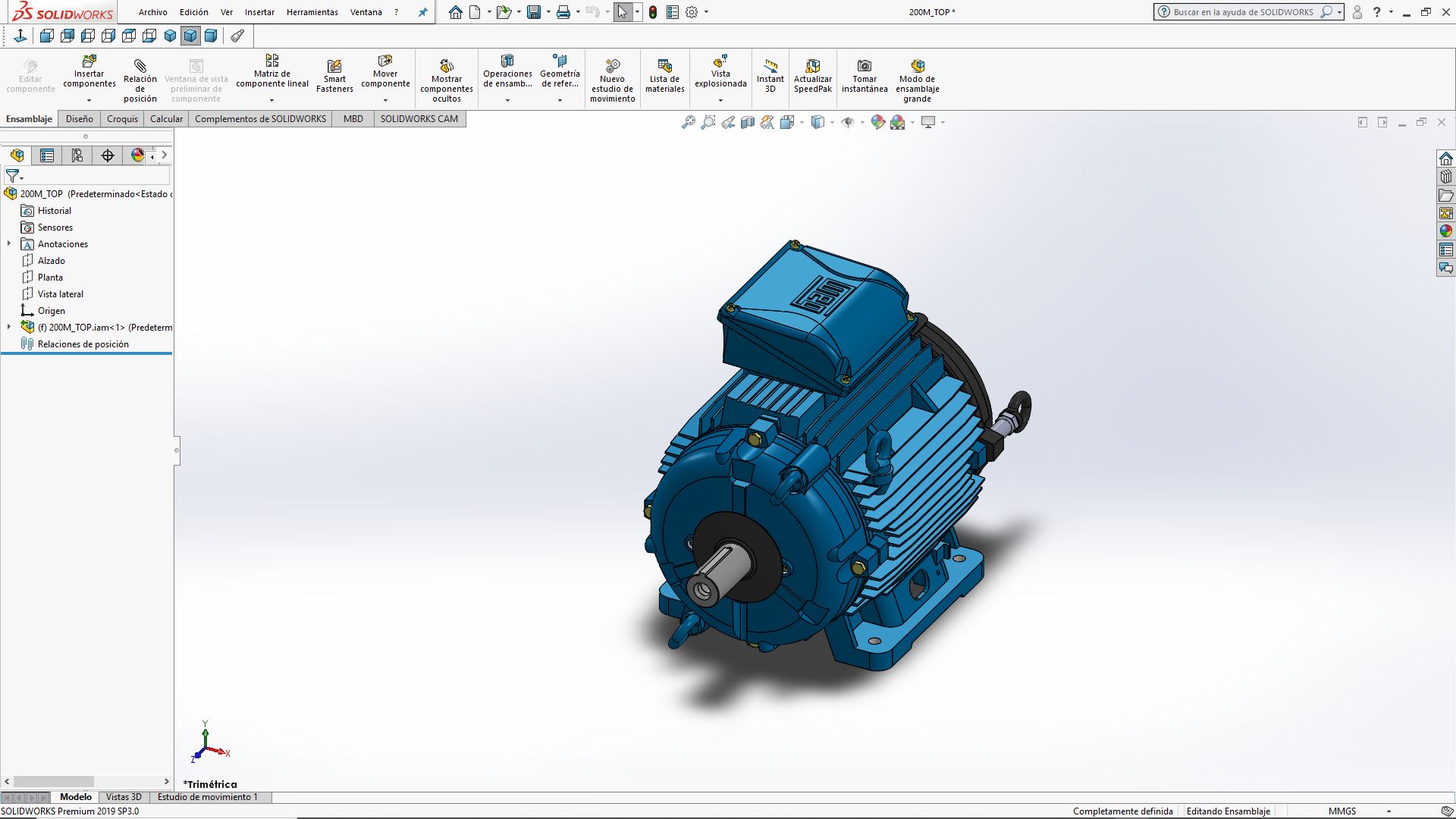Screen dimensions: 1456x819
Task: Click the SOLIDWORKS help search field
Action: tap(1244, 12)
